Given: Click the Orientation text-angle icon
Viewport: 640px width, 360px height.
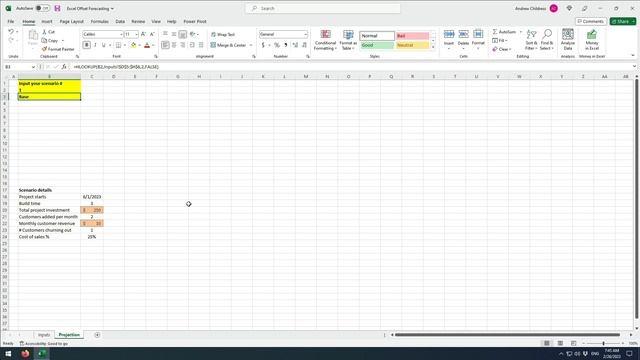Looking at the screenshot, I should click(x=193, y=34).
